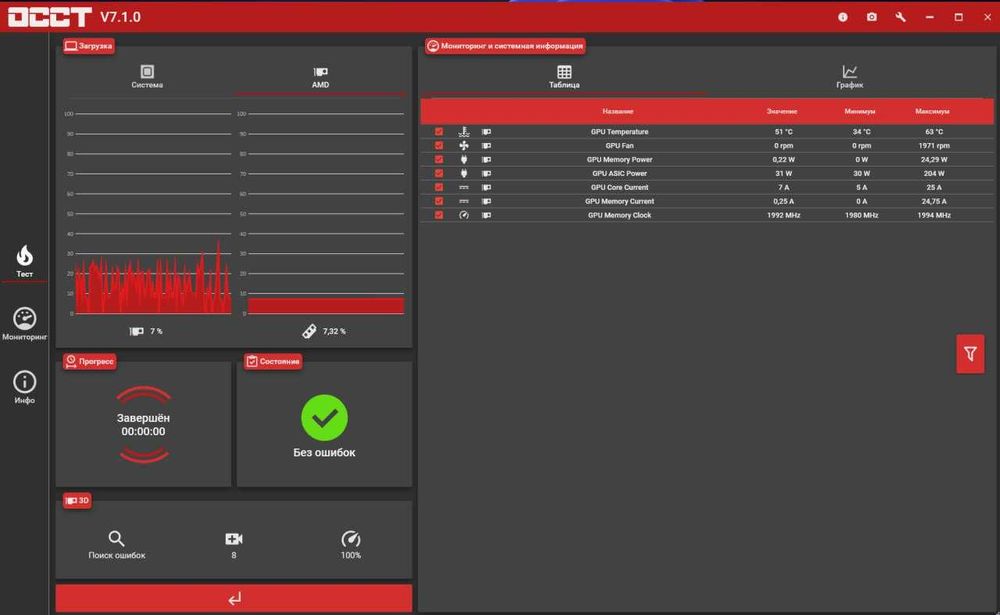Switch to the Таблица view tab

(564, 77)
